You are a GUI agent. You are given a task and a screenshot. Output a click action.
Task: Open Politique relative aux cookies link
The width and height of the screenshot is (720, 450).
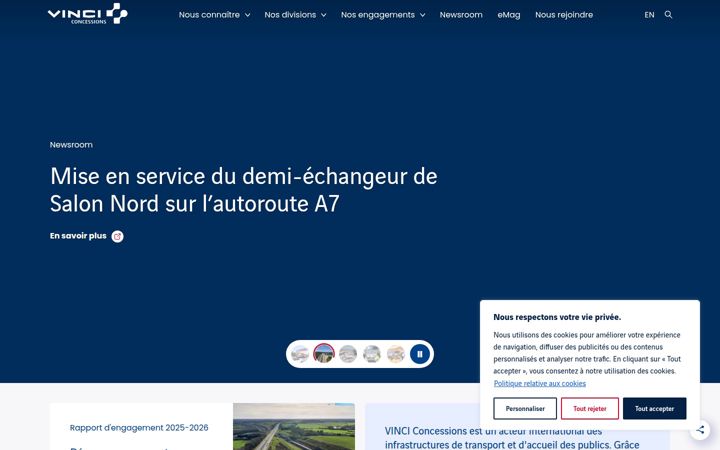(x=540, y=383)
